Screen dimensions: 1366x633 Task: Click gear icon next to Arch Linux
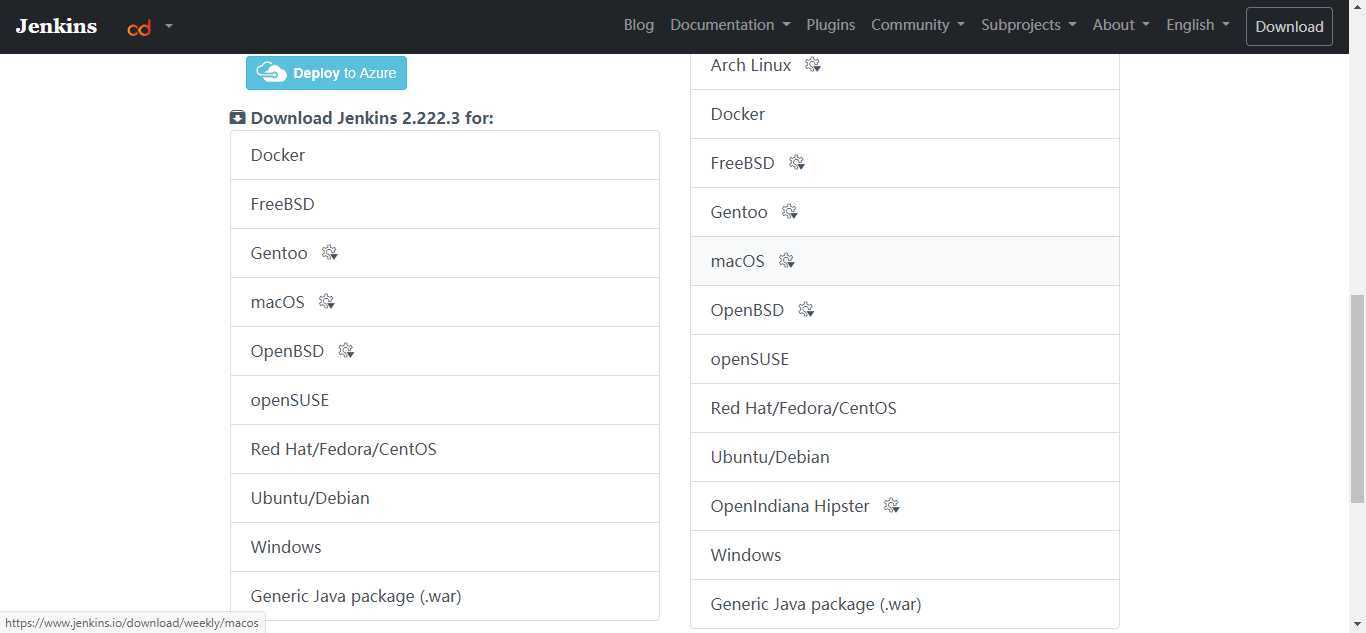click(x=813, y=65)
